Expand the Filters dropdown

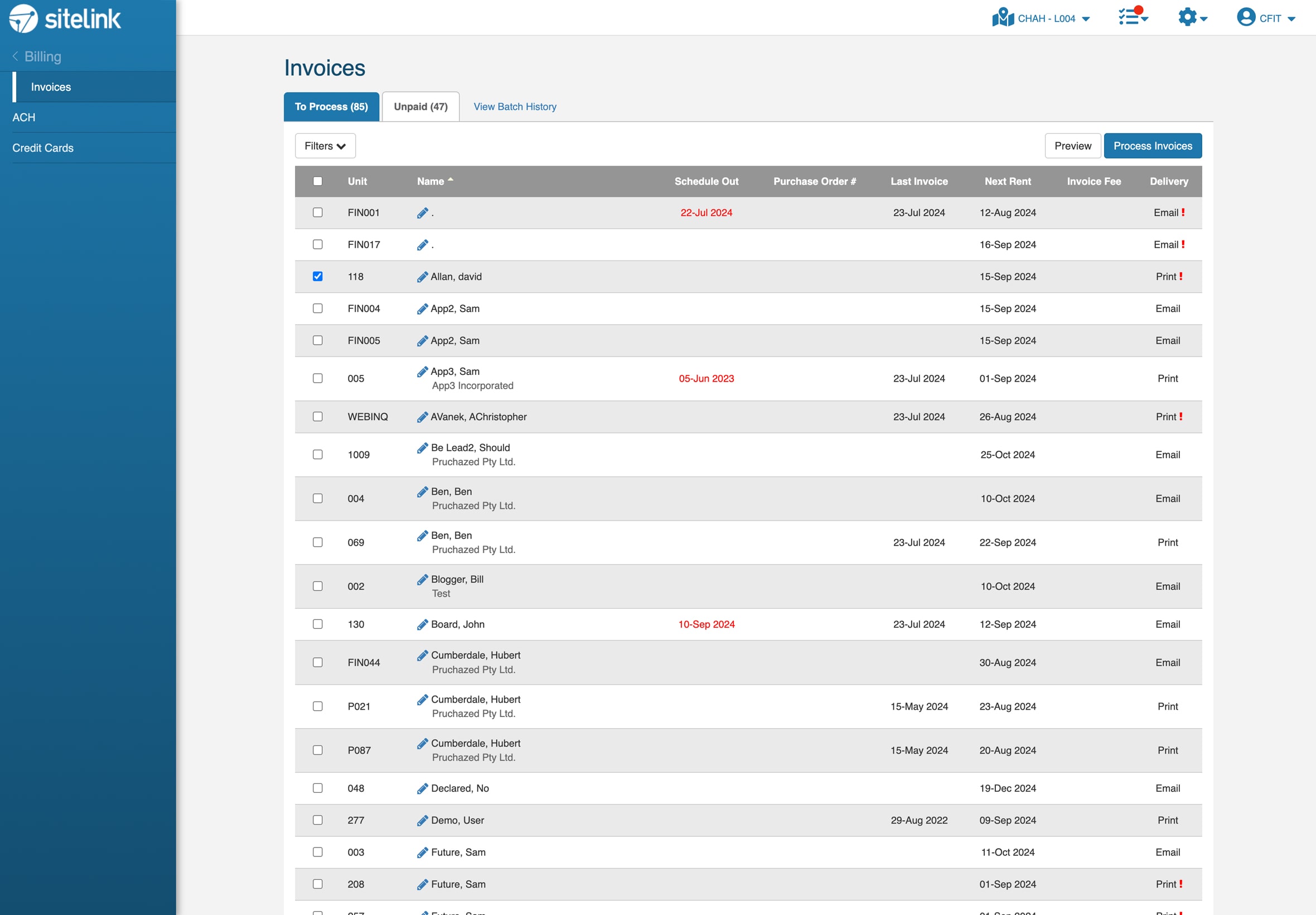(325, 146)
